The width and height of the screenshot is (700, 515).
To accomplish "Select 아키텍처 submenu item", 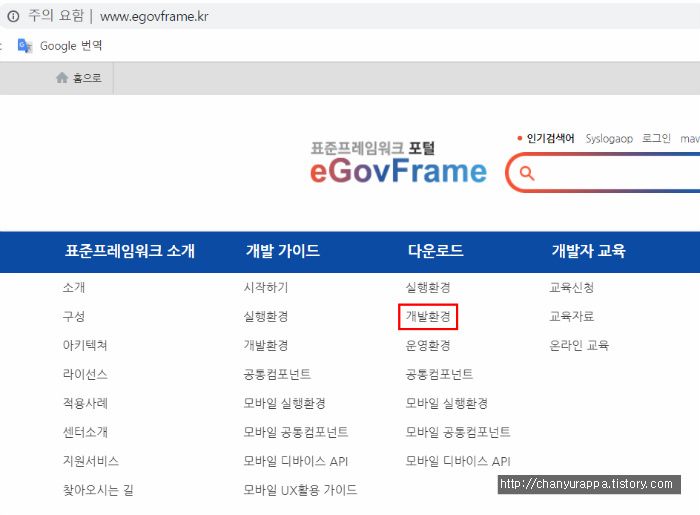I will point(85,345).
